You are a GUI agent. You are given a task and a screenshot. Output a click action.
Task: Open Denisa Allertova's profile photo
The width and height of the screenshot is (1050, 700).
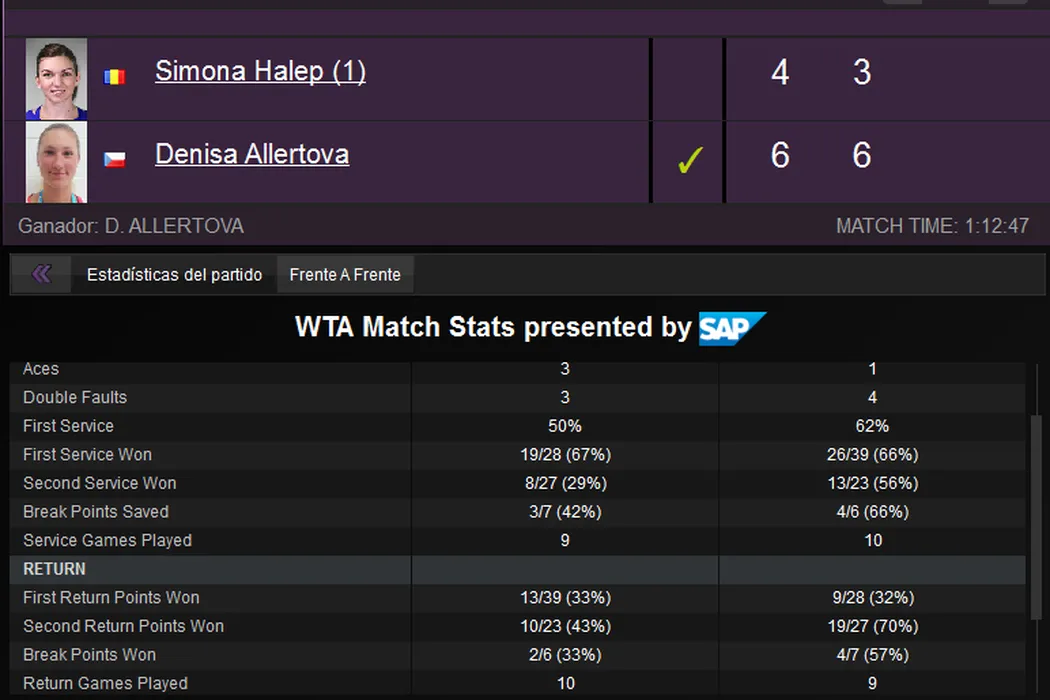coord(56,162)
